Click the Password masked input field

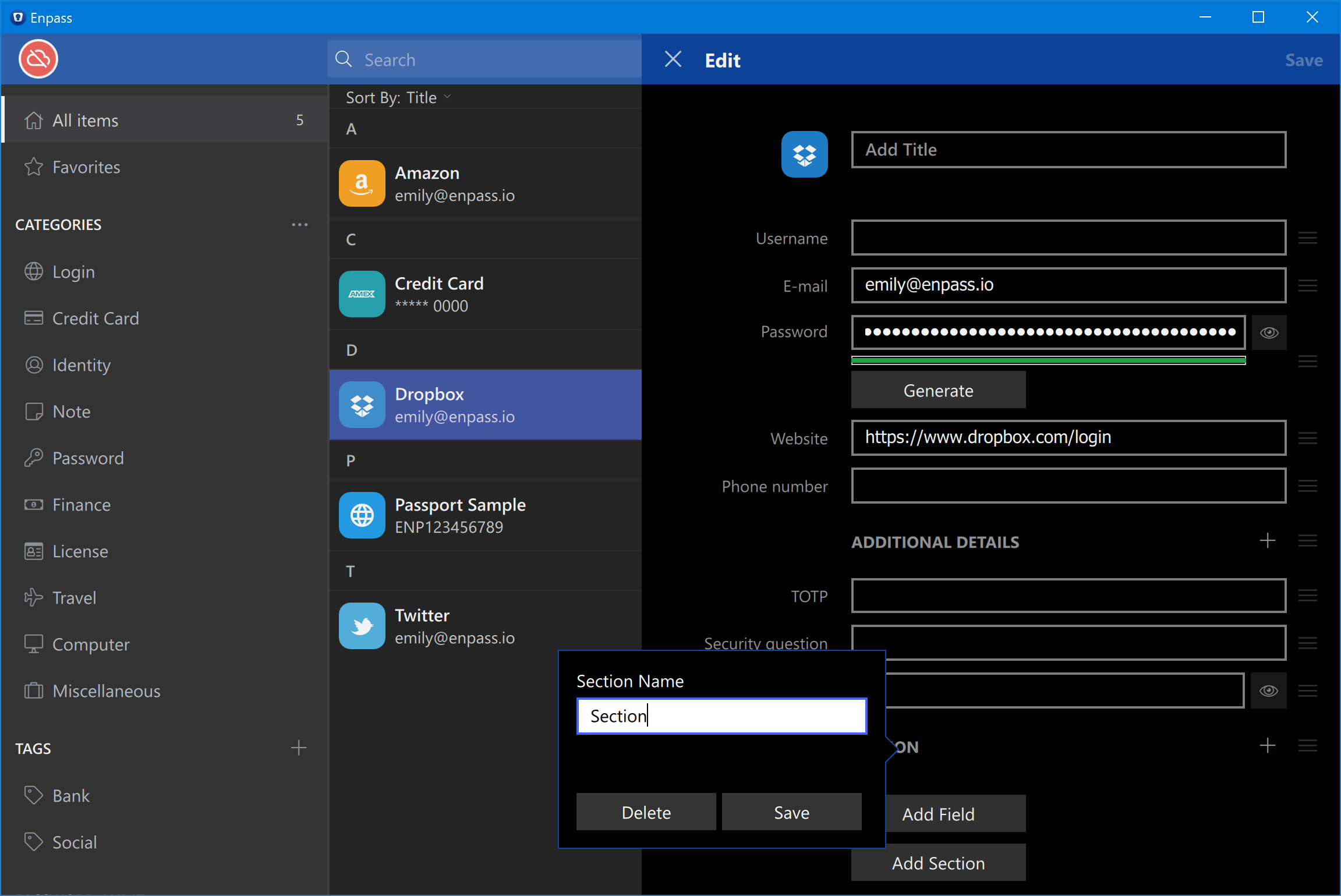1048,332
